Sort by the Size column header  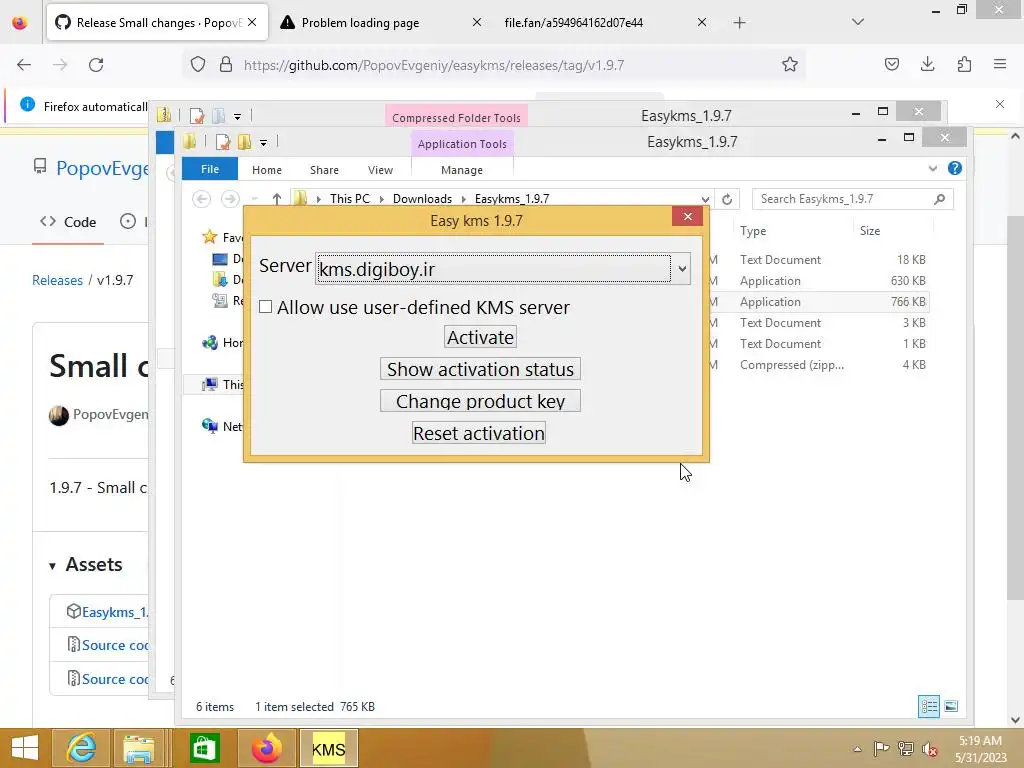pyautogui.click(x=869, y=231)
